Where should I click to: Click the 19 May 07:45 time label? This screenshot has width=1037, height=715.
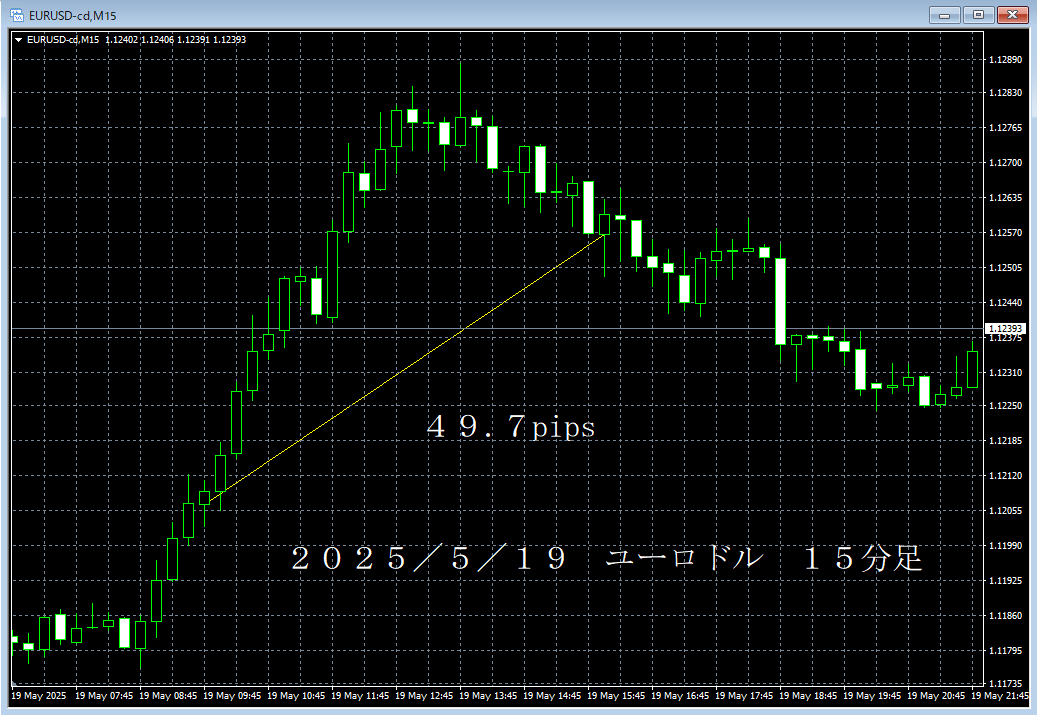coord(104,696)
